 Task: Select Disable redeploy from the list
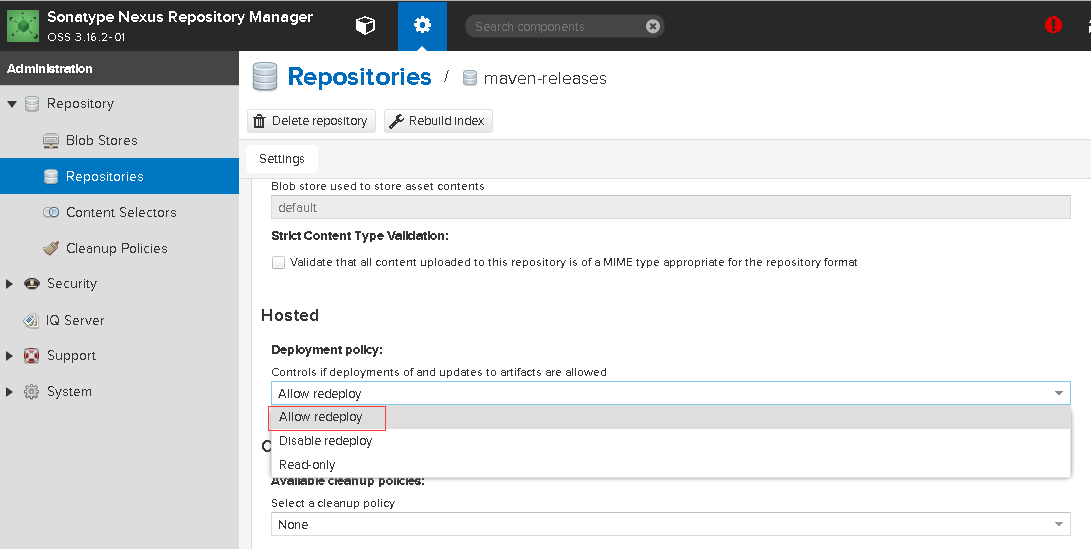pyautogui.click(x=671, y=441)
